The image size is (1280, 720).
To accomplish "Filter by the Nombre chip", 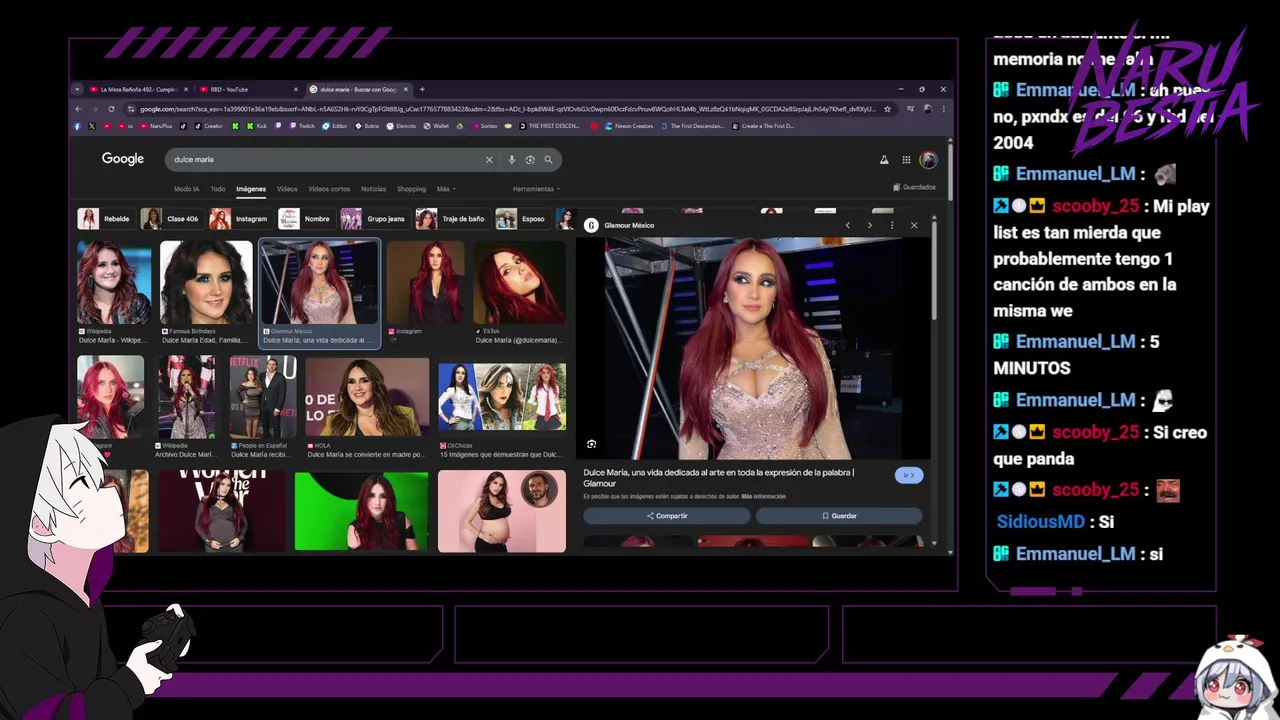I will [306, 219].
